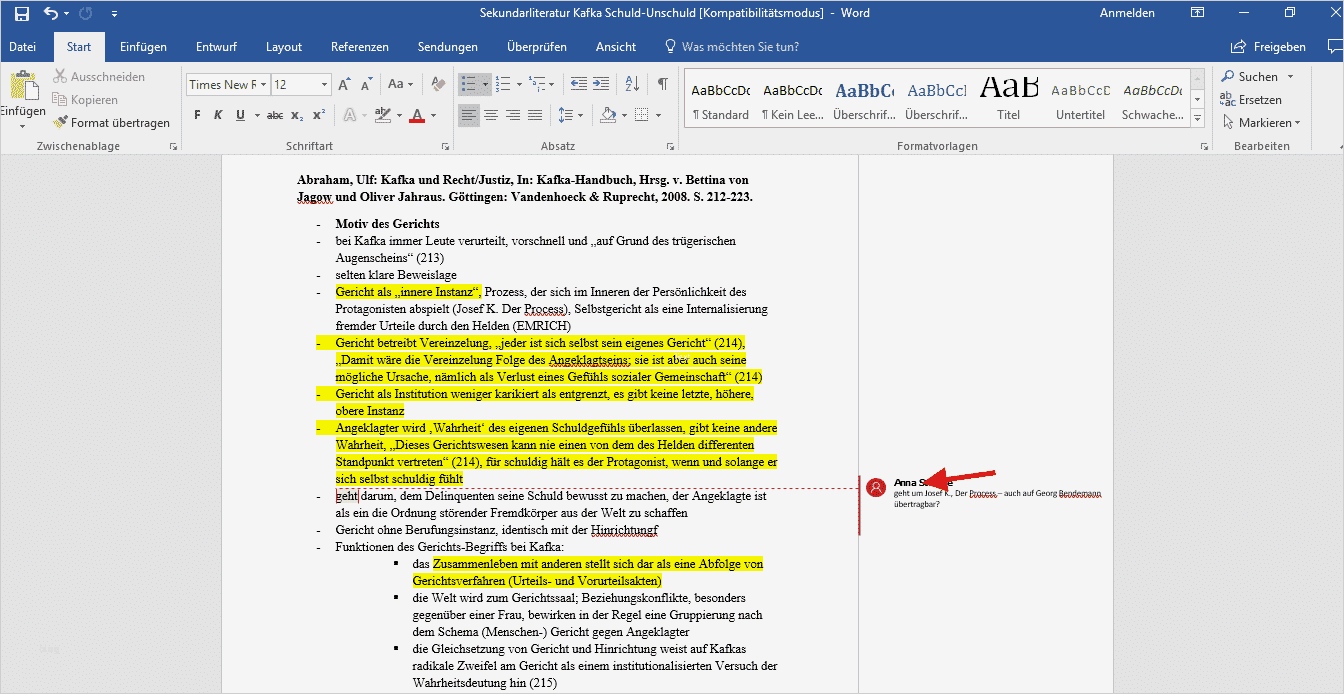This screenshot has width=1344, height=694.
Task: Open the Überprüfen ribbon tab
Action: pos(536,47)
